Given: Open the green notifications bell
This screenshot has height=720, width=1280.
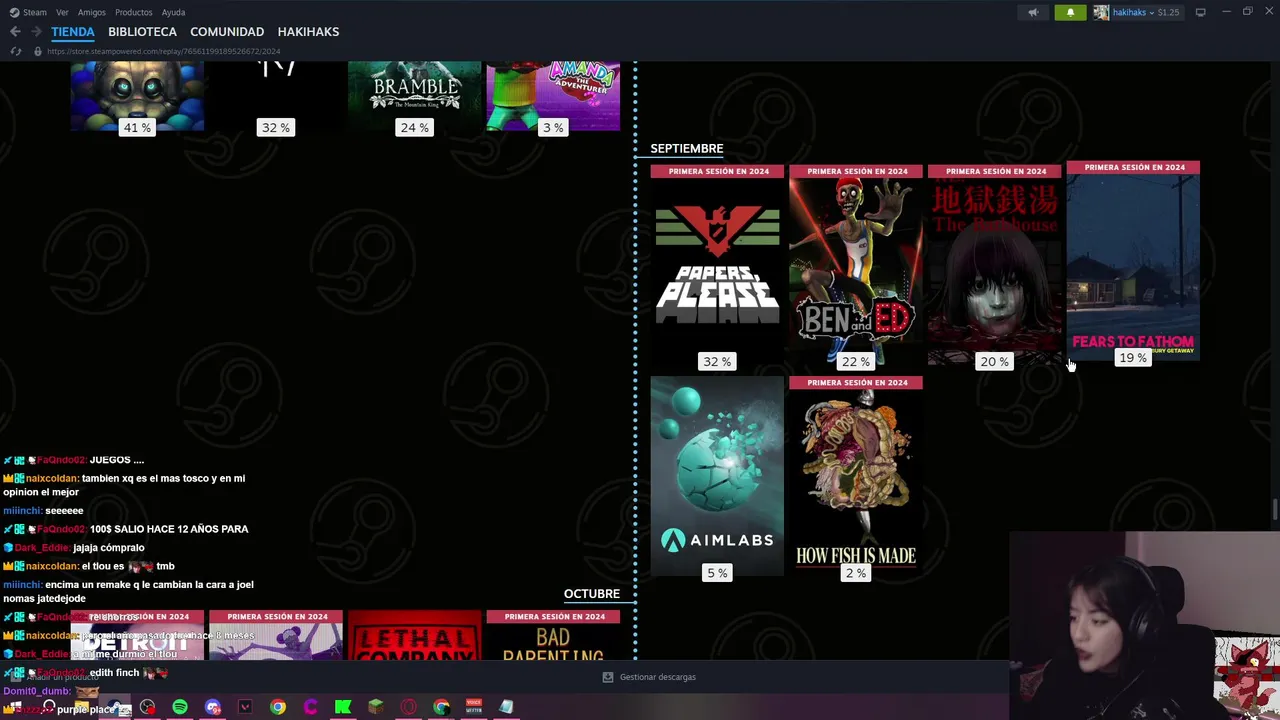Looking at the screenshot, I should coord(1070,12).
